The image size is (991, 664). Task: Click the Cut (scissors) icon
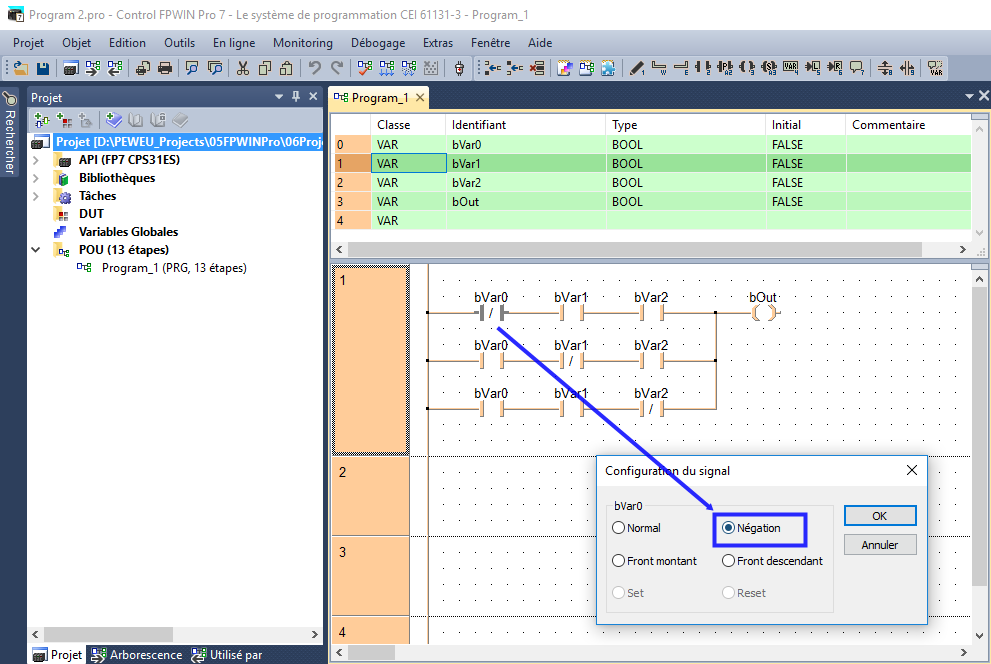[x=243, y=68]
